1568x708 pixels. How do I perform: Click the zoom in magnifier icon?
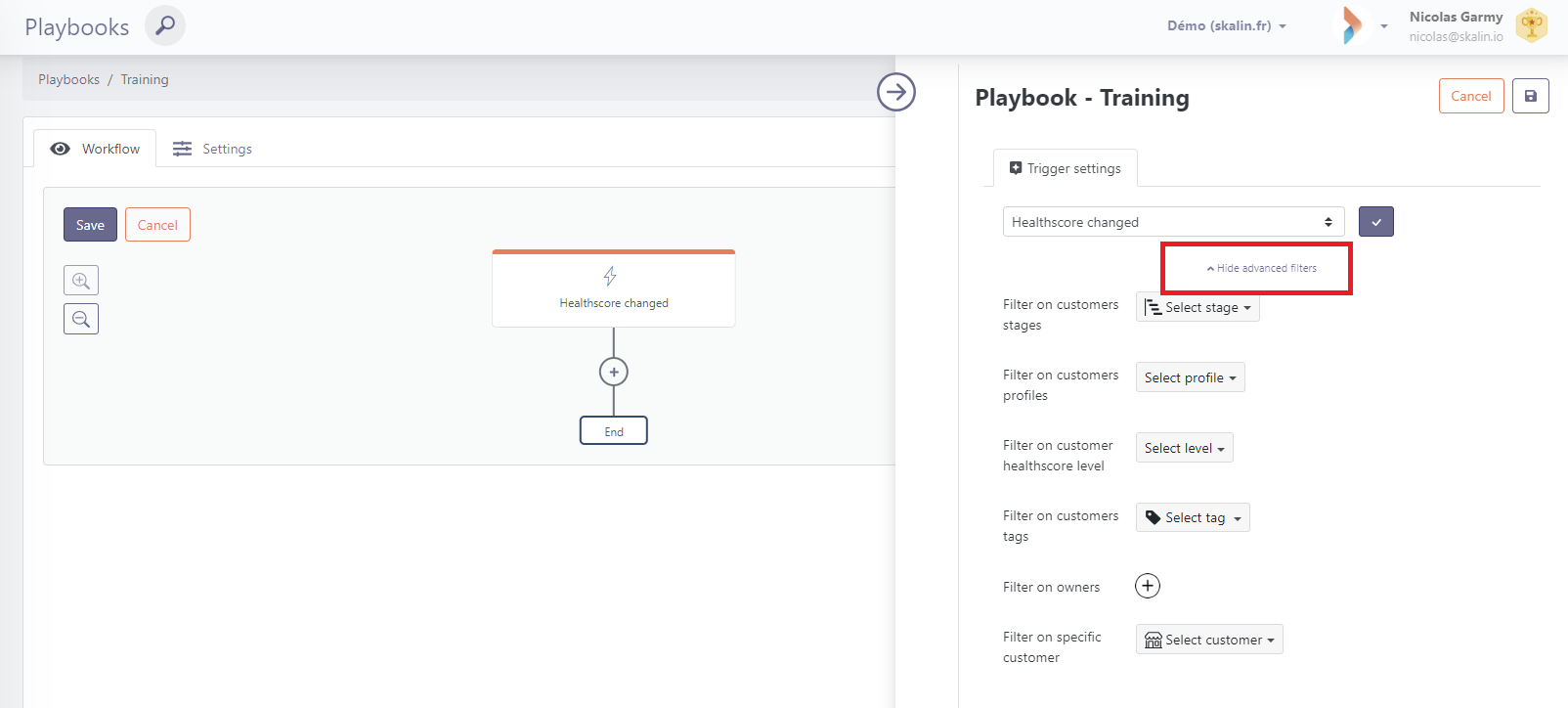coord(81,281)
